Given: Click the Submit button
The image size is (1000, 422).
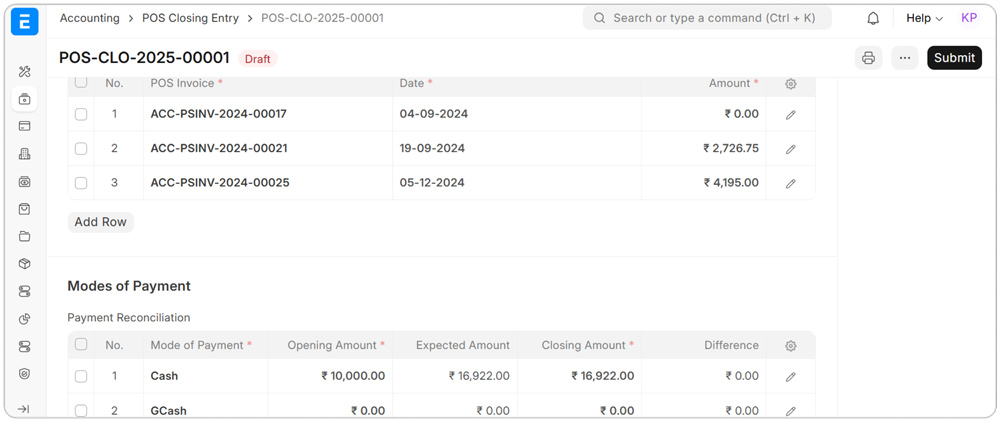Looking at the screenshot, I should click(x=953, y=58).
